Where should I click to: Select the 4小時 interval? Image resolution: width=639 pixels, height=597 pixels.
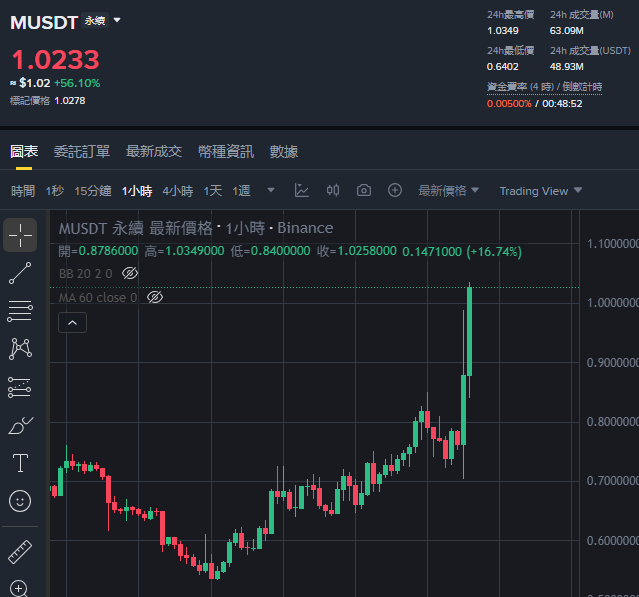click(x=178, y=191)
